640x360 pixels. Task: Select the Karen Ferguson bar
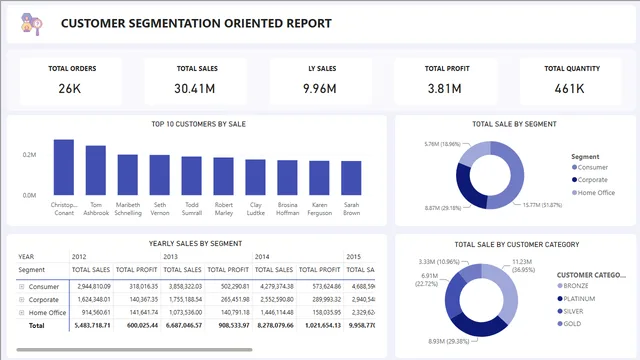pos(319,178)
